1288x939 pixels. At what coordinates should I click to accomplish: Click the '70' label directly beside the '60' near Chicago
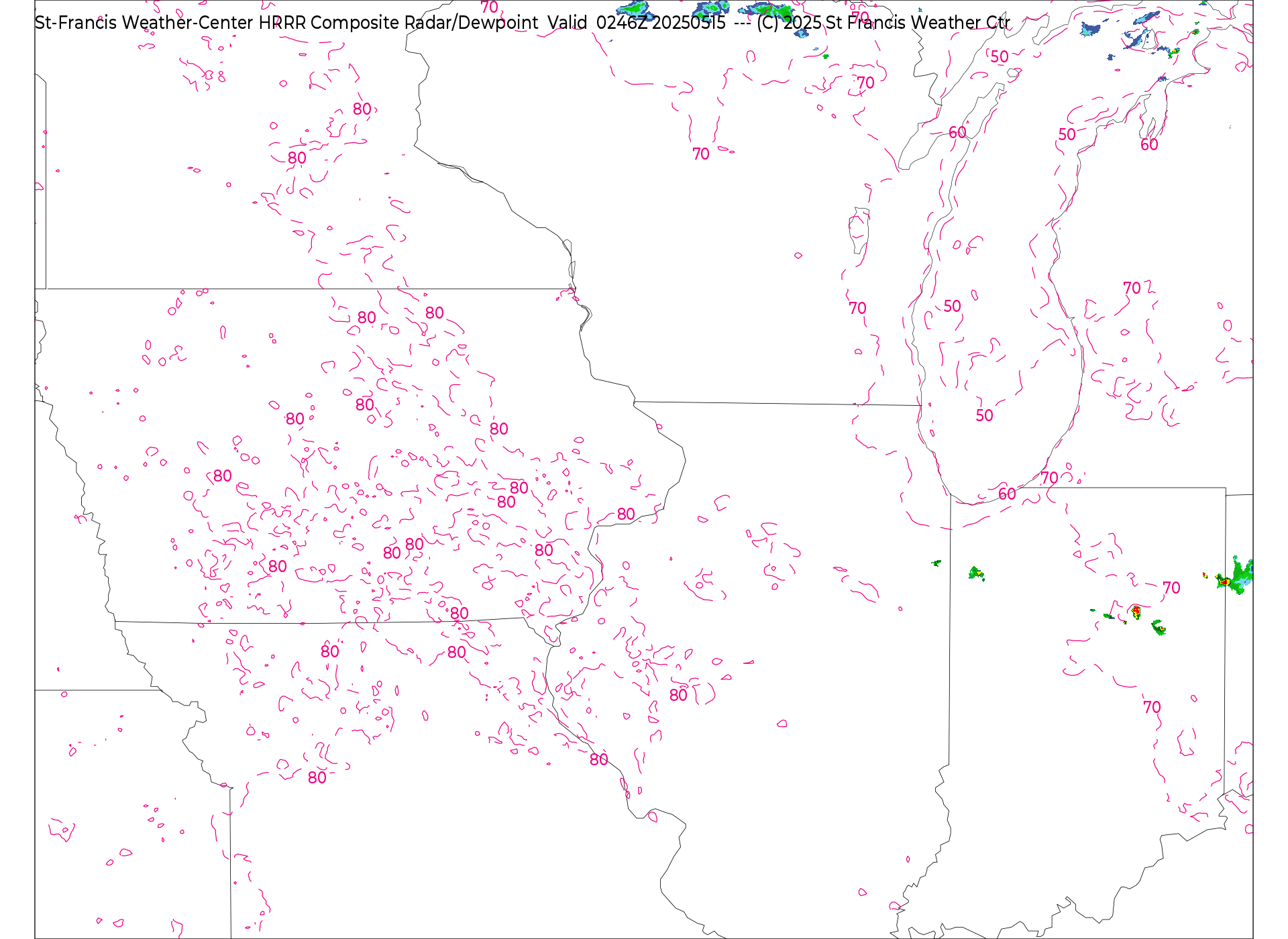click(1050, 478)
